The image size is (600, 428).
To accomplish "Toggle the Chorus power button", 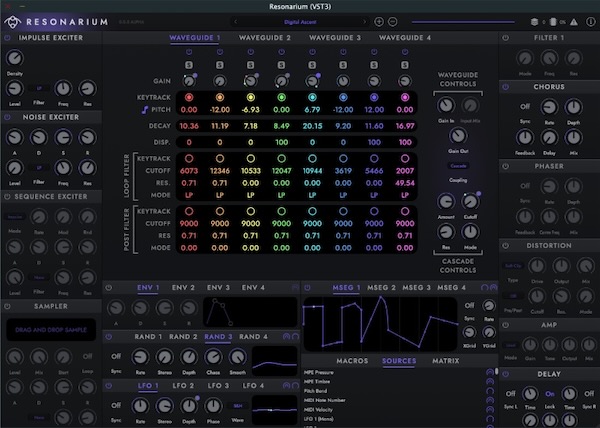I will [x=505, y=87].
